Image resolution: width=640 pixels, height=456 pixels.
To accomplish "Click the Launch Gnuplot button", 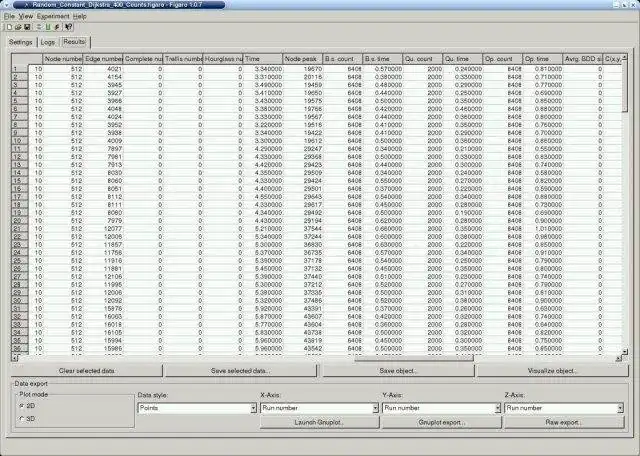I will click(320, 423).
